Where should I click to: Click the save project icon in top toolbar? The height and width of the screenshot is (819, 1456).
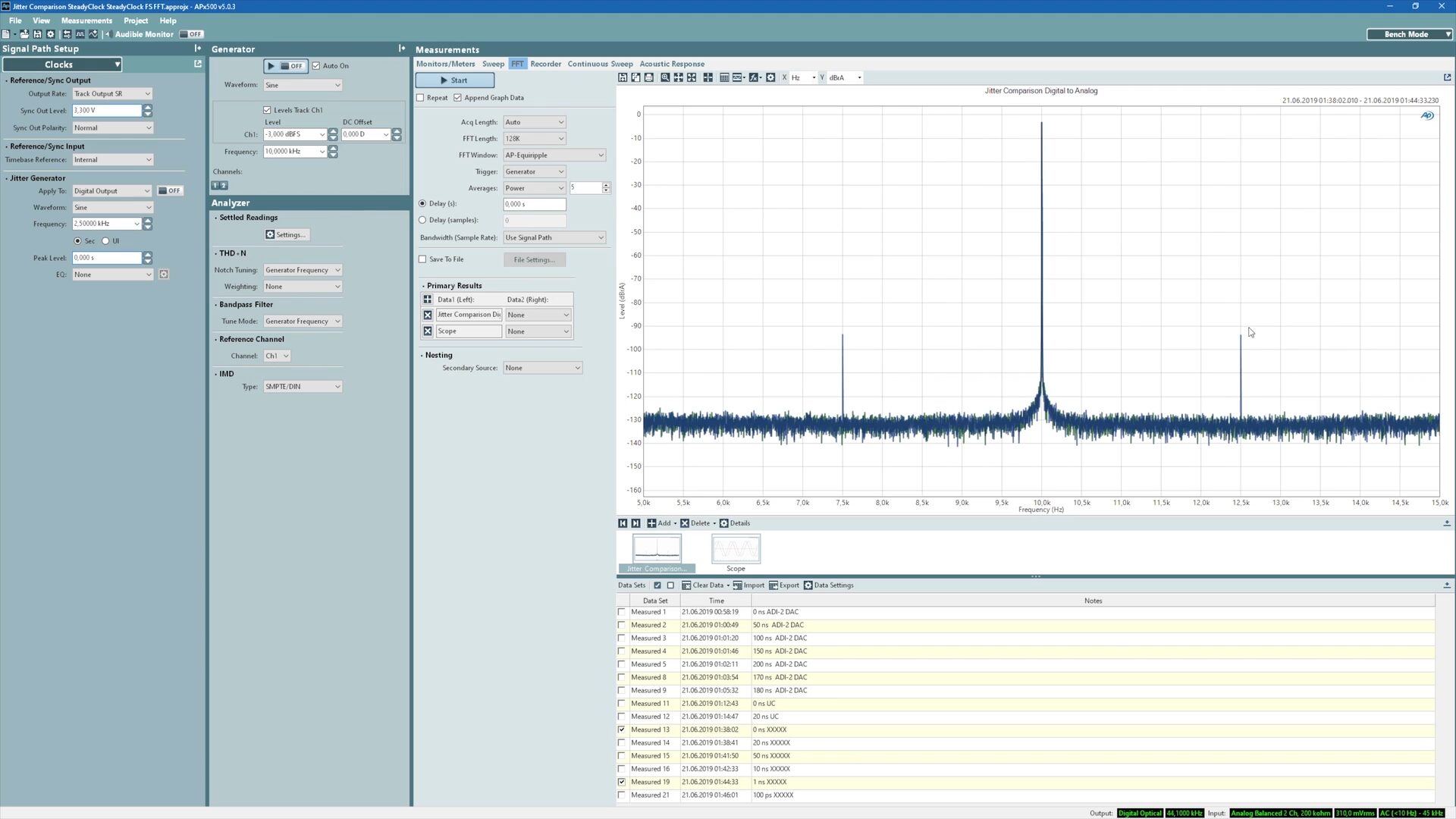click(37, 34)
